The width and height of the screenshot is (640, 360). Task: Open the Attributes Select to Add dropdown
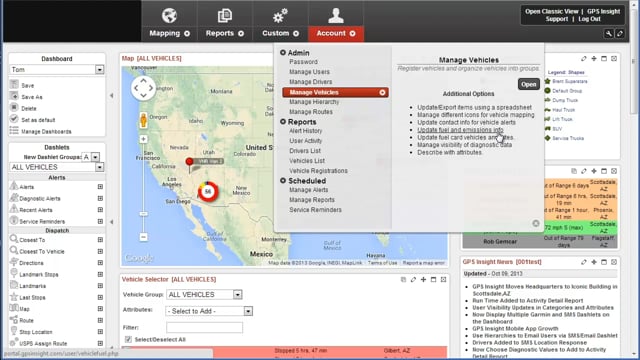click(x=248, y=311)
